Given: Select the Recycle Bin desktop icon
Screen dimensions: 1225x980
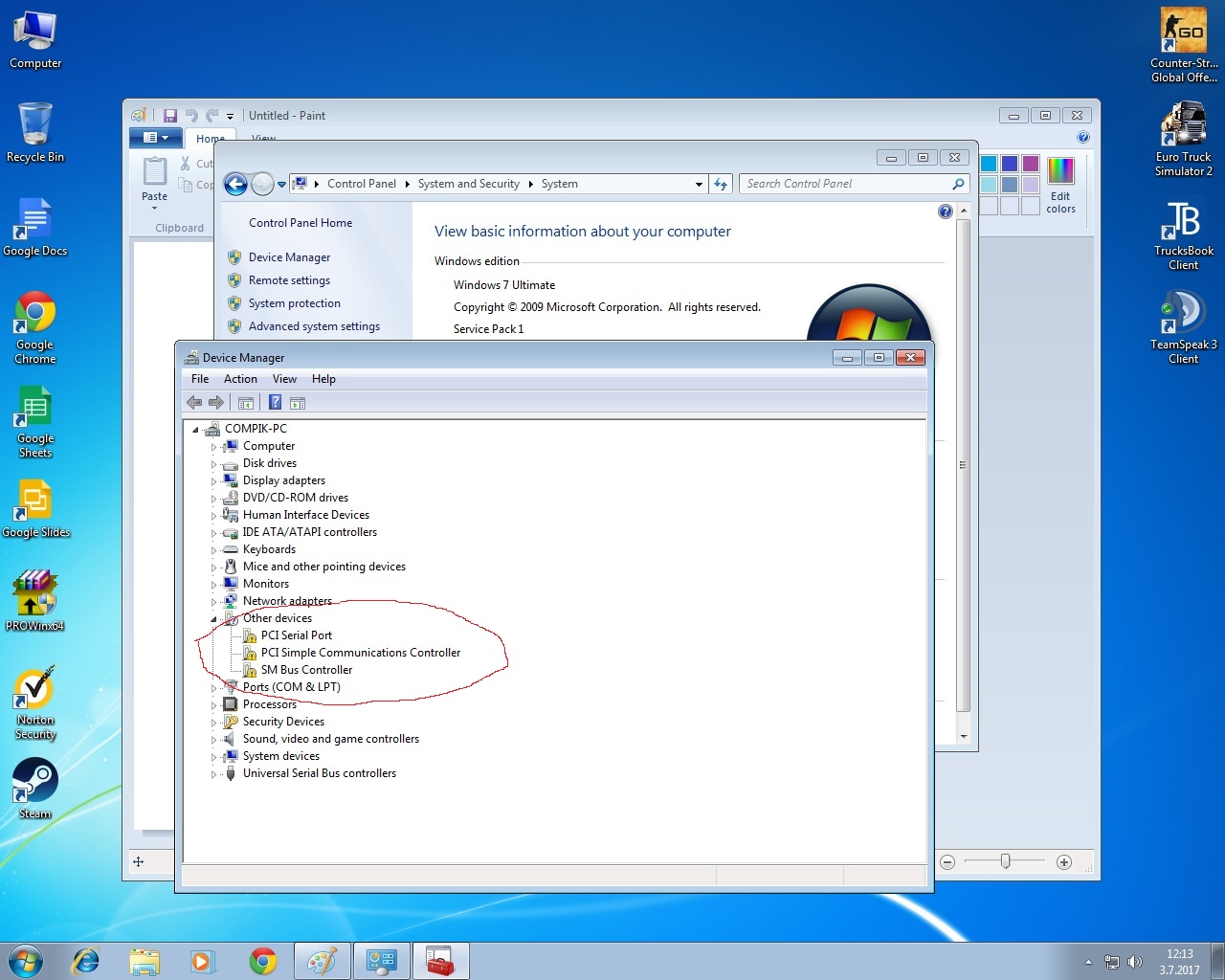Looking at the screenshot, I should pos(35,132).
